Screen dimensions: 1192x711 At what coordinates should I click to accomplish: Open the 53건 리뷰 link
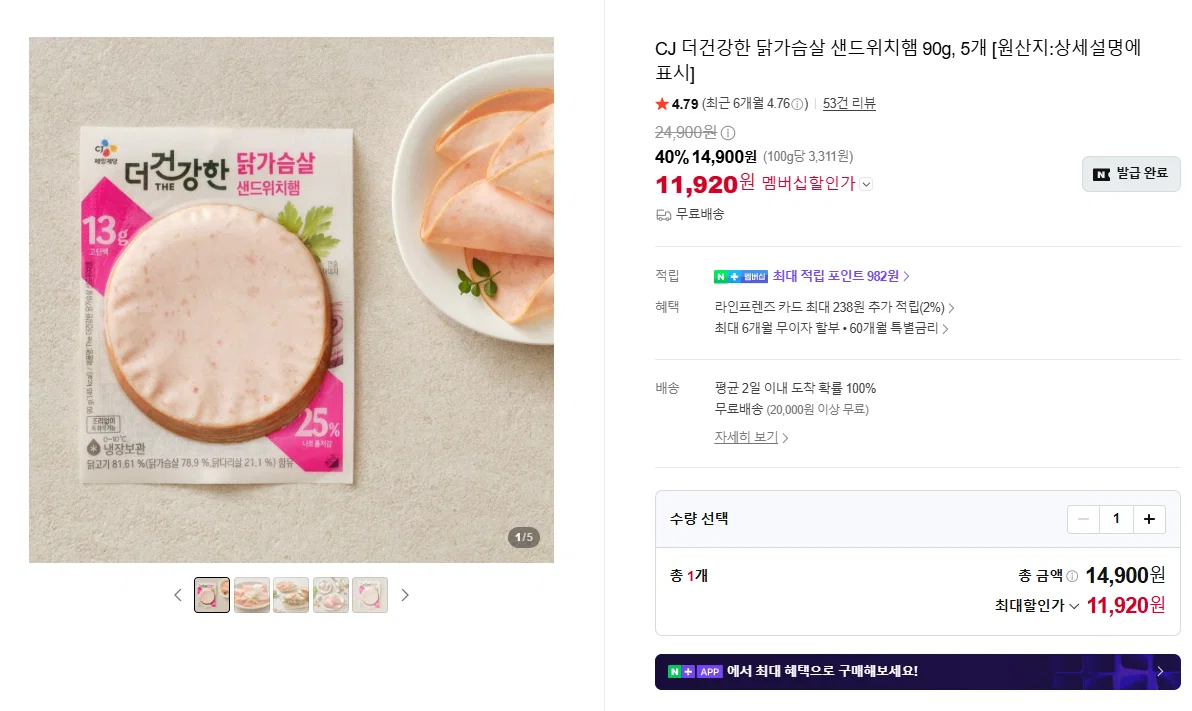(x=849, y=103)
